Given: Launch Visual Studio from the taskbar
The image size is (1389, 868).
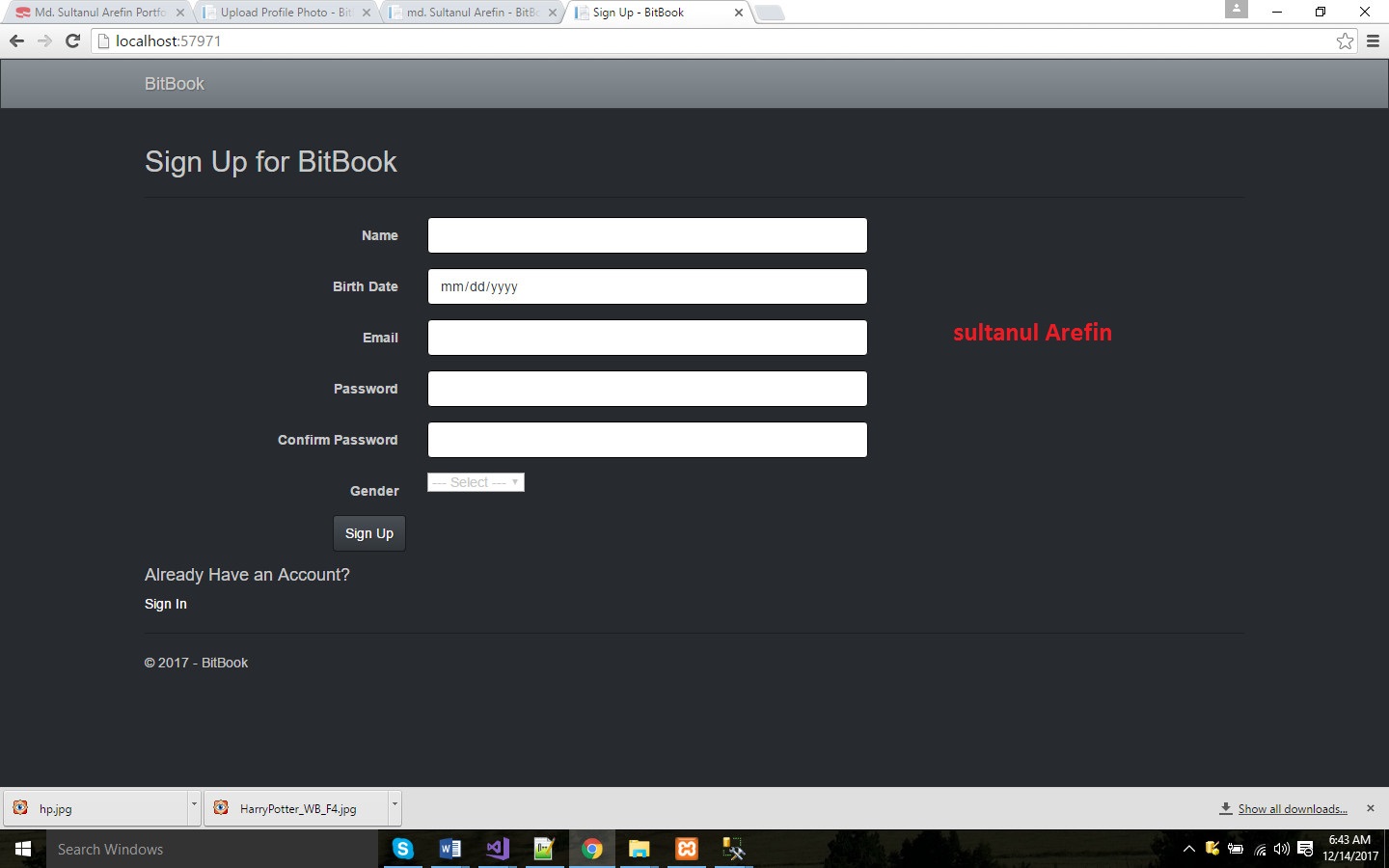Looking at the screenshot, I should coord(497,849).
